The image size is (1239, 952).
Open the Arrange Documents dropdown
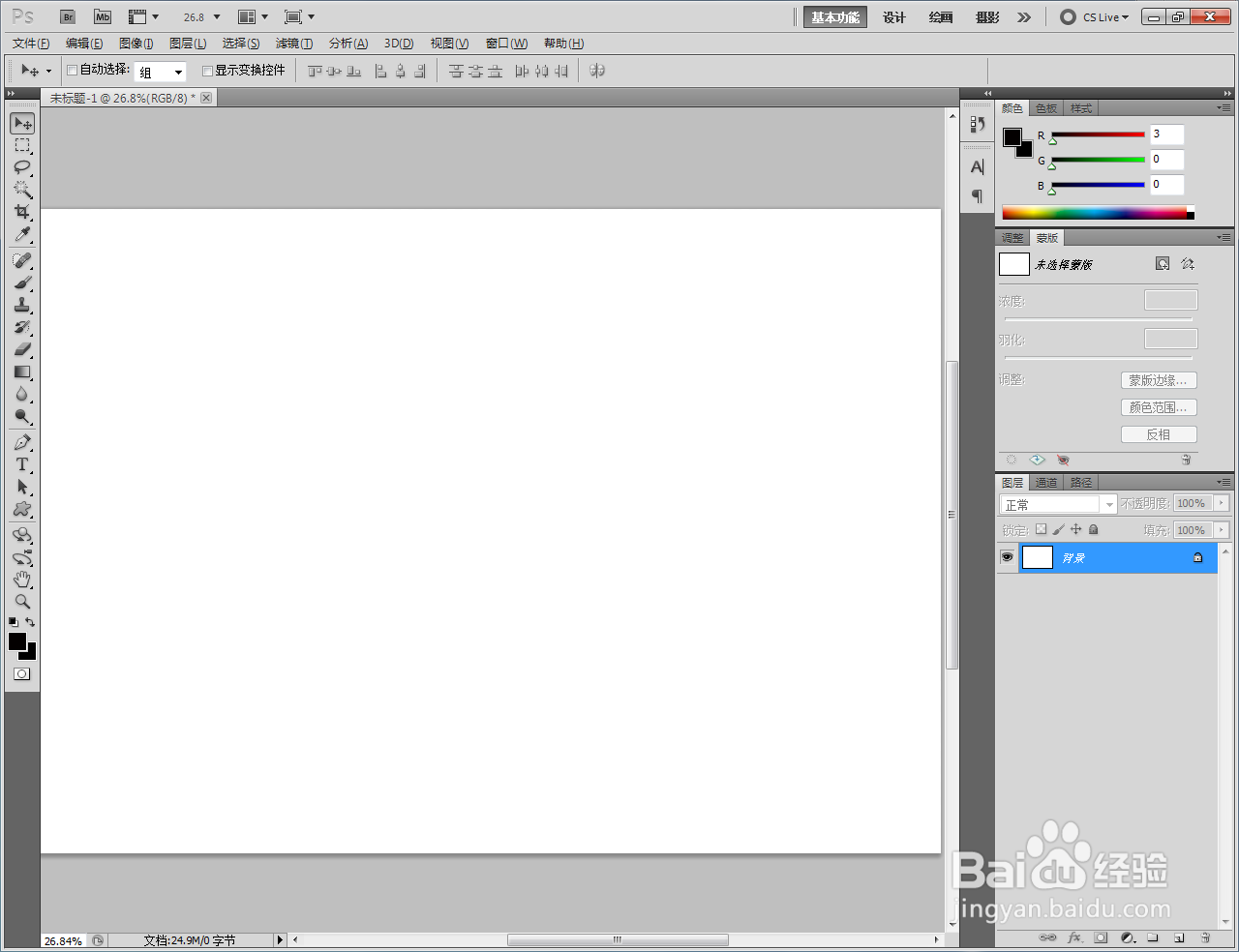(x=253, y=16)
